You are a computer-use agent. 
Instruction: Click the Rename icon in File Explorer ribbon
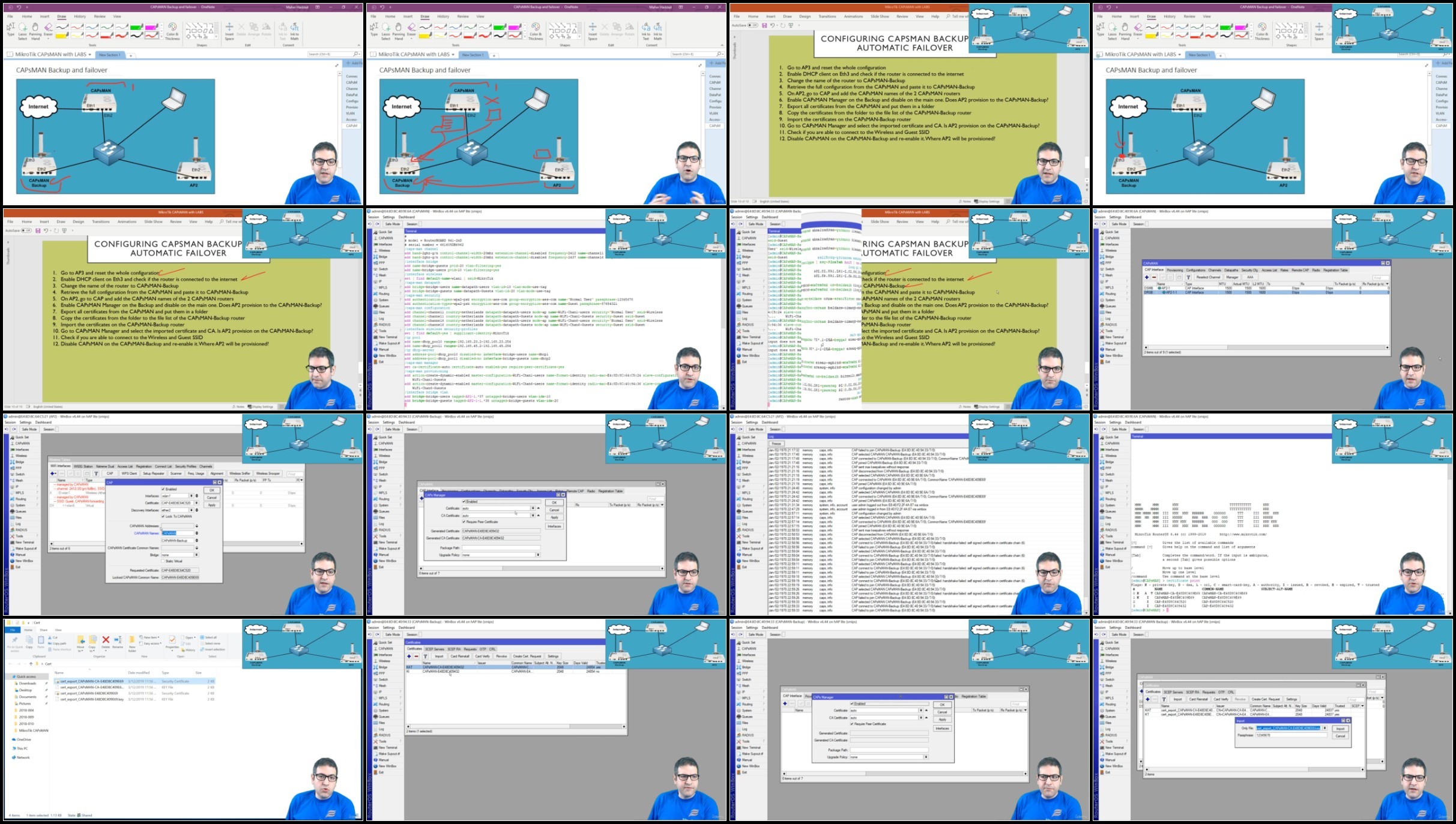click(x=118, y=641)
